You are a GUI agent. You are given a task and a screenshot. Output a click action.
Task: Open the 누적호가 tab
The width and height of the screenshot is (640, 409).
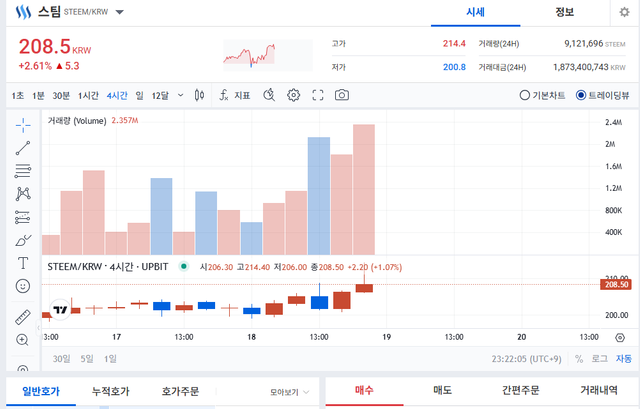pyautogui.click(x=110, y=391)
